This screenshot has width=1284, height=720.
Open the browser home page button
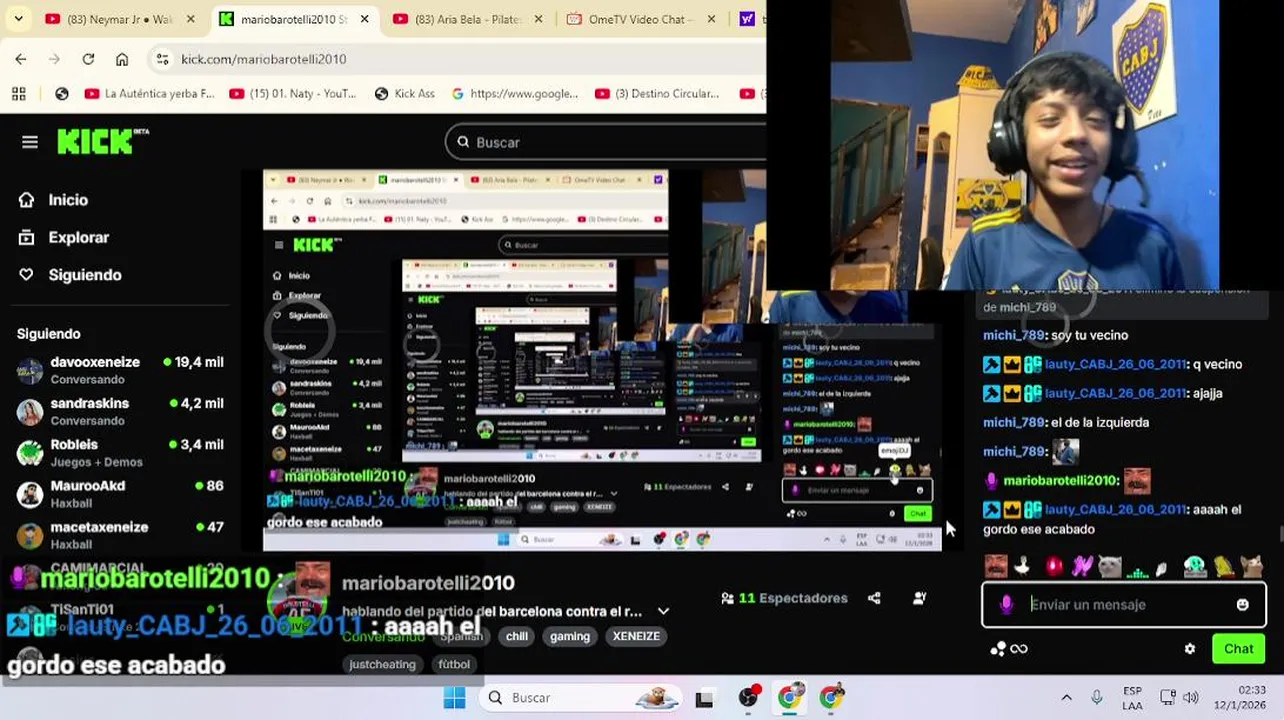click(x=122, y=59)
